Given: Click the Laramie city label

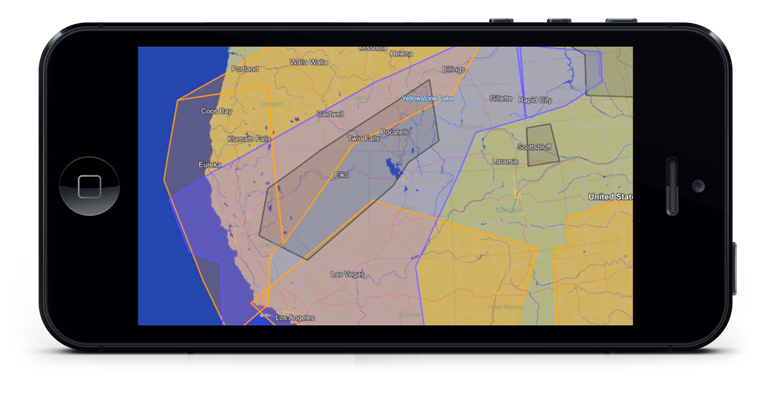Looking at the screenshot, I should click(505, 161).
